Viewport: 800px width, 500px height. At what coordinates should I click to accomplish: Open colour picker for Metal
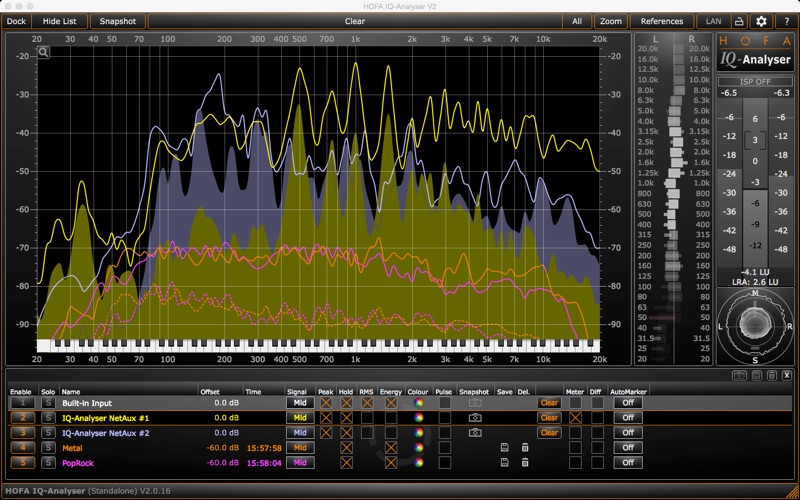pos(418,448)
